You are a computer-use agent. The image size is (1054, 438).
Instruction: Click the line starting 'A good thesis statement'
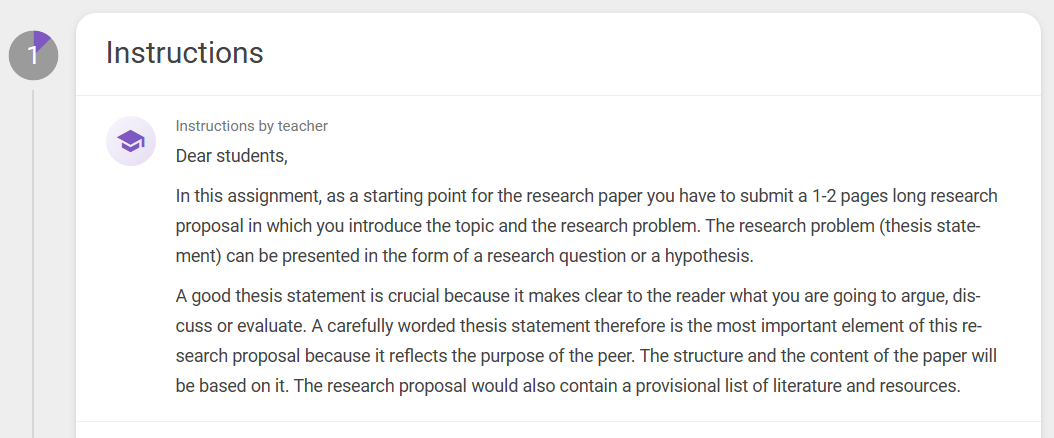(x=579, y=296)
